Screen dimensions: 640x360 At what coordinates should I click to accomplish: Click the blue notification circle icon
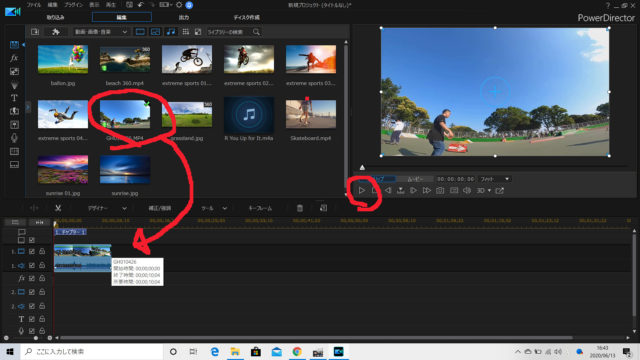(189, 5)
